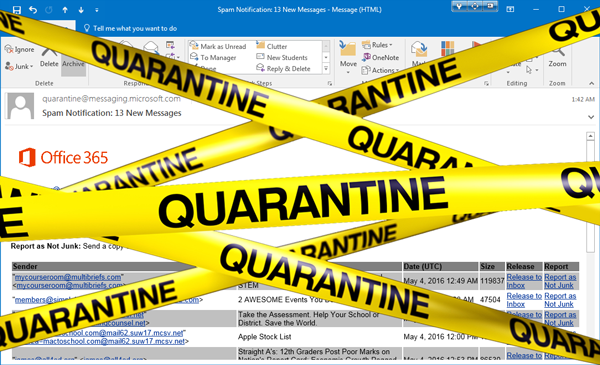
Task: Open the Move folder button
Action: tap(348, 54)
